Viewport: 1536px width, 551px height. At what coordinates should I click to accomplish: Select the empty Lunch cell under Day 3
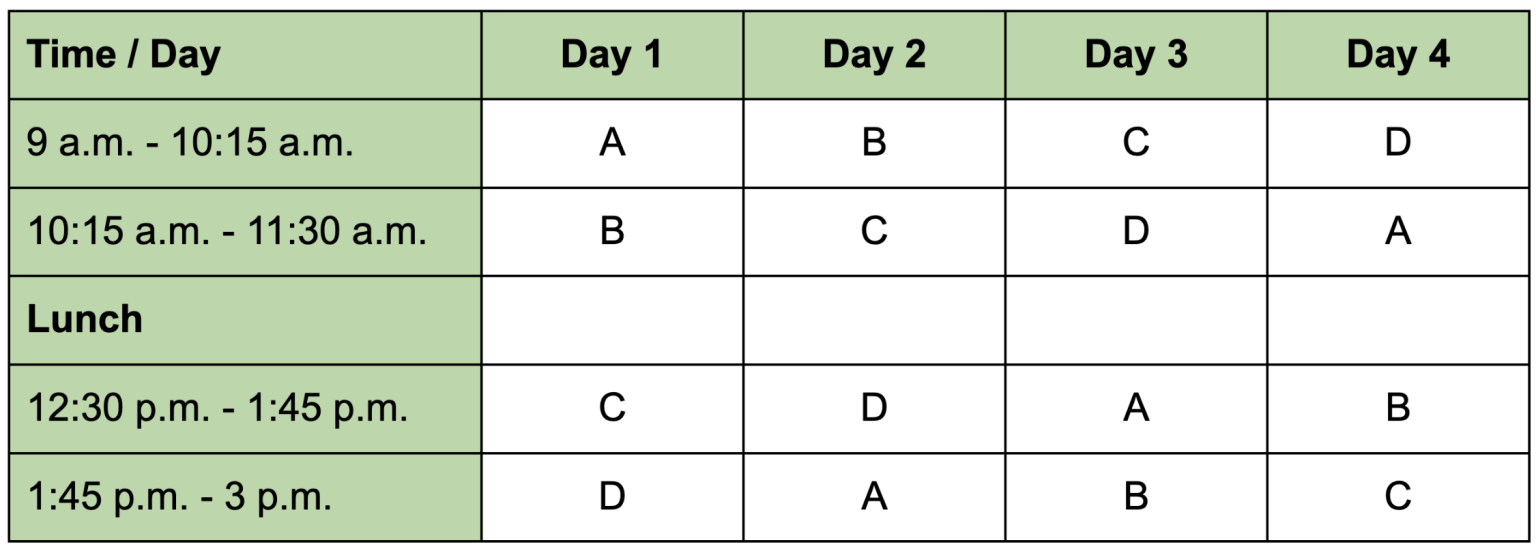[x=1136, y=320]
